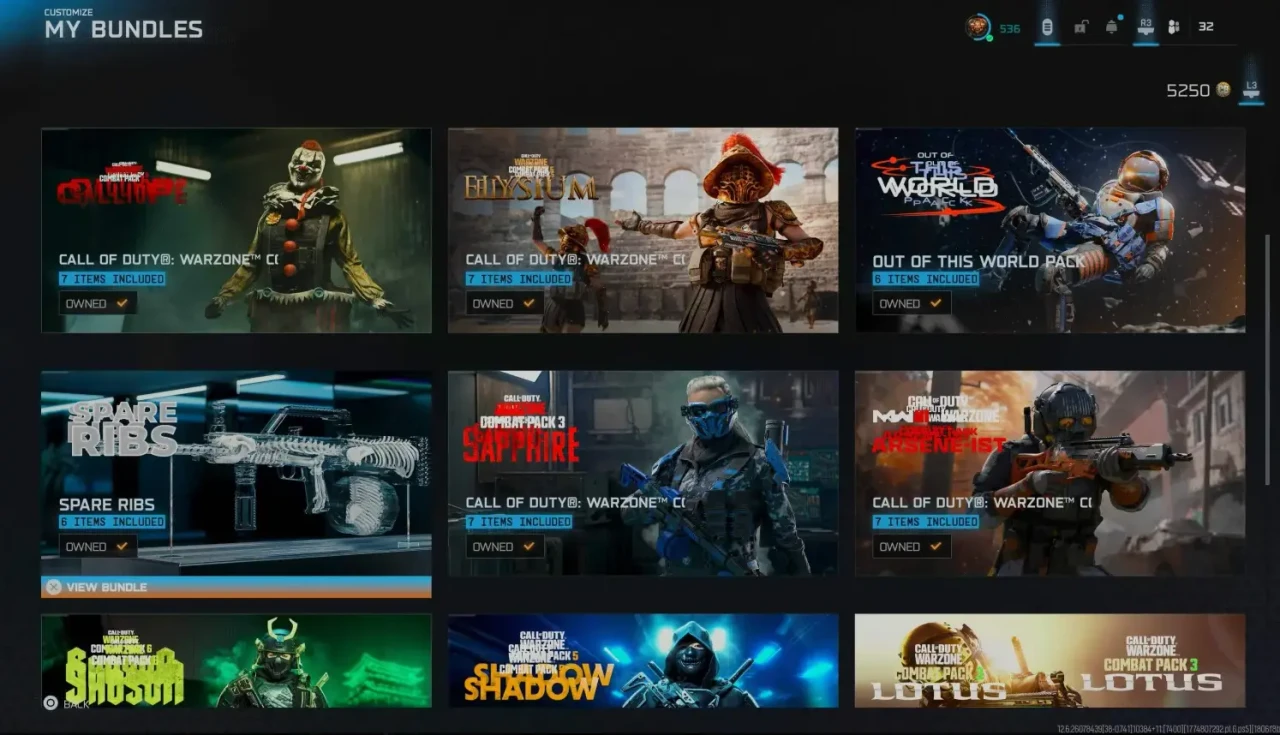Click the R3 button prompt icon
The height and width of the screenshot is (735, 1280).
click(1146, 27)
